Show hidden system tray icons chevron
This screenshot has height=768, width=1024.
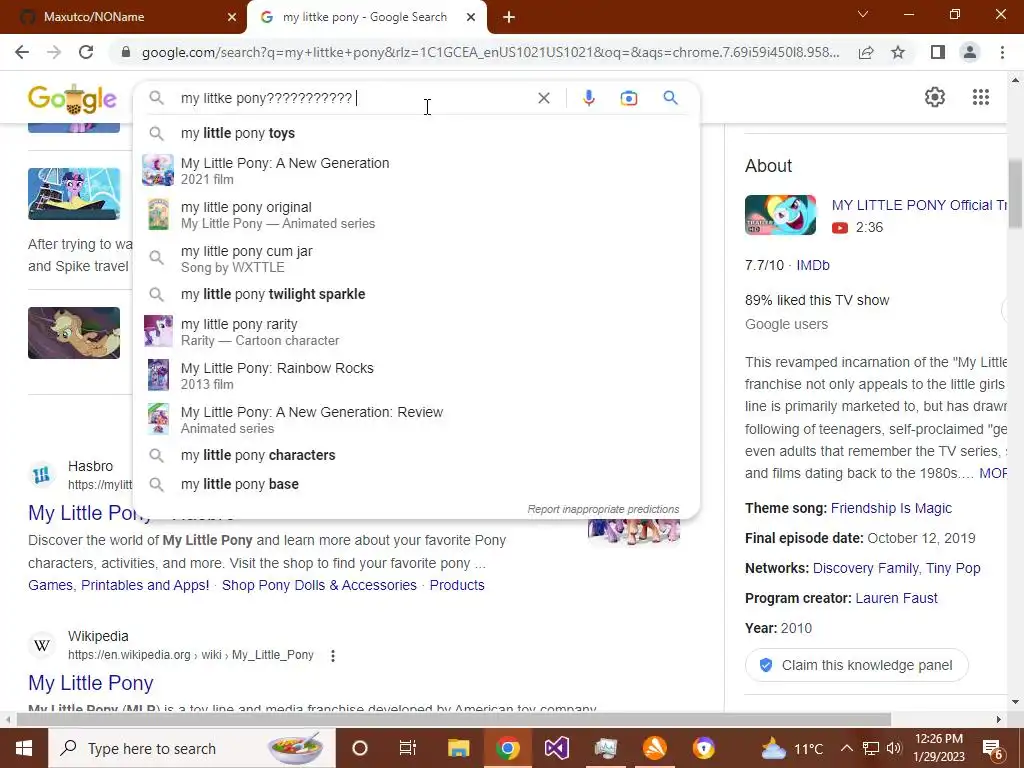(846, 748)
